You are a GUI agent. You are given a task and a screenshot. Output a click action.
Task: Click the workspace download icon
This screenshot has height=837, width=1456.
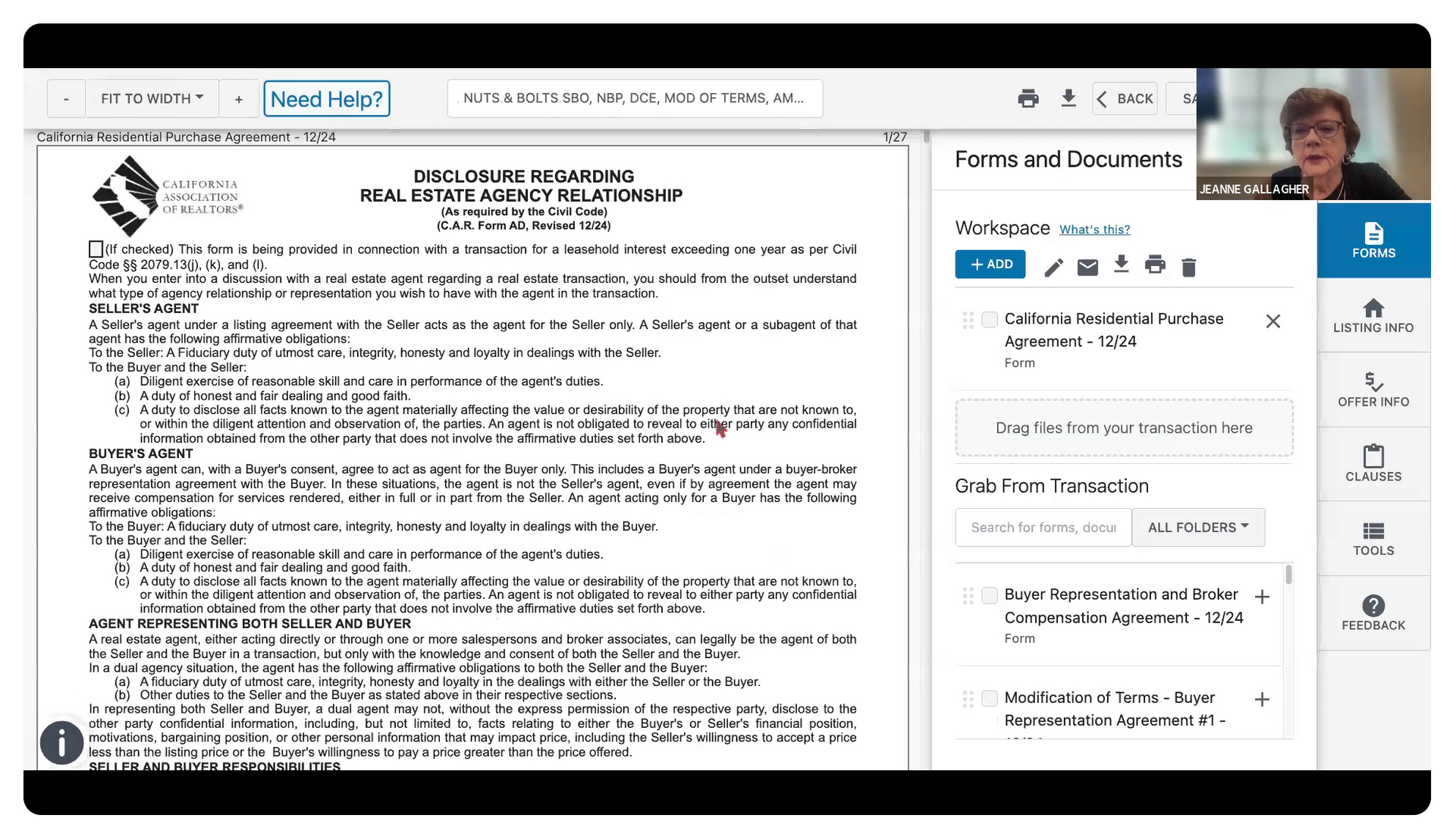1121,265
